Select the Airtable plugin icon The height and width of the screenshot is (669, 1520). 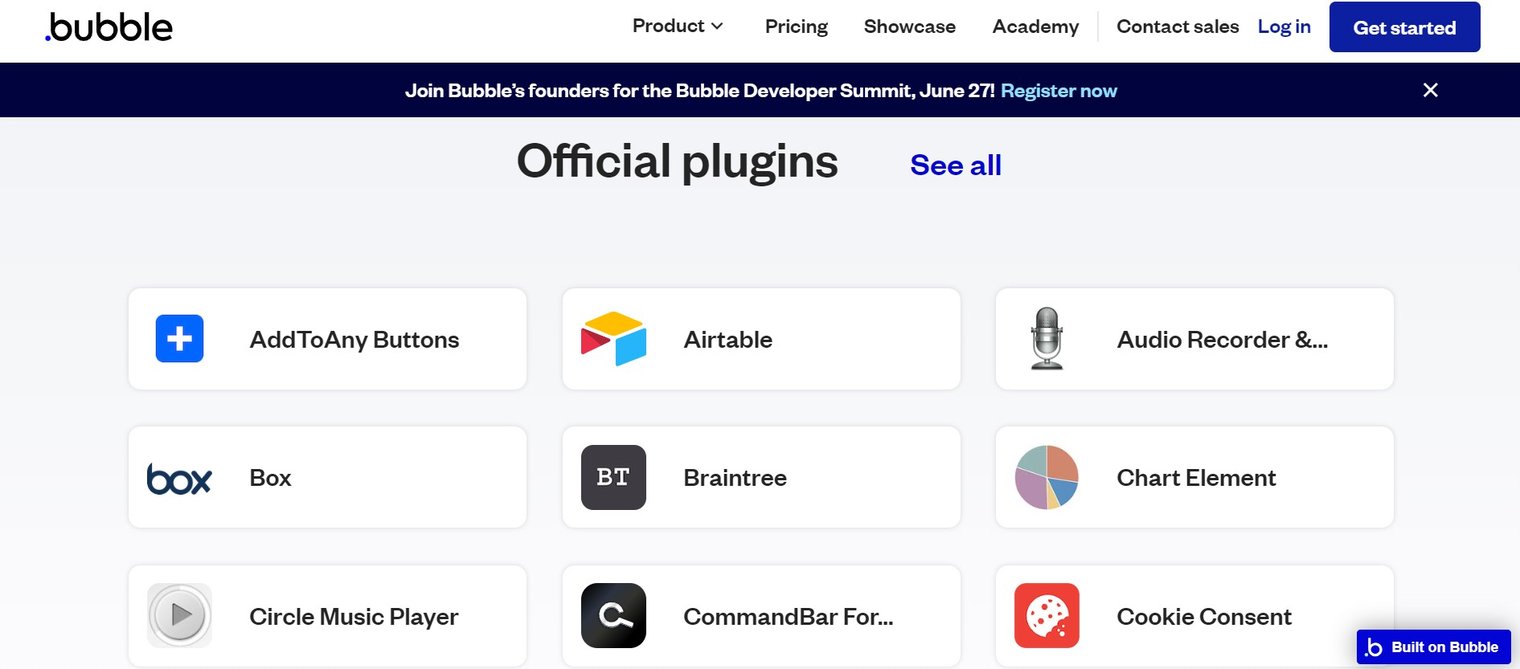[612, 338]
